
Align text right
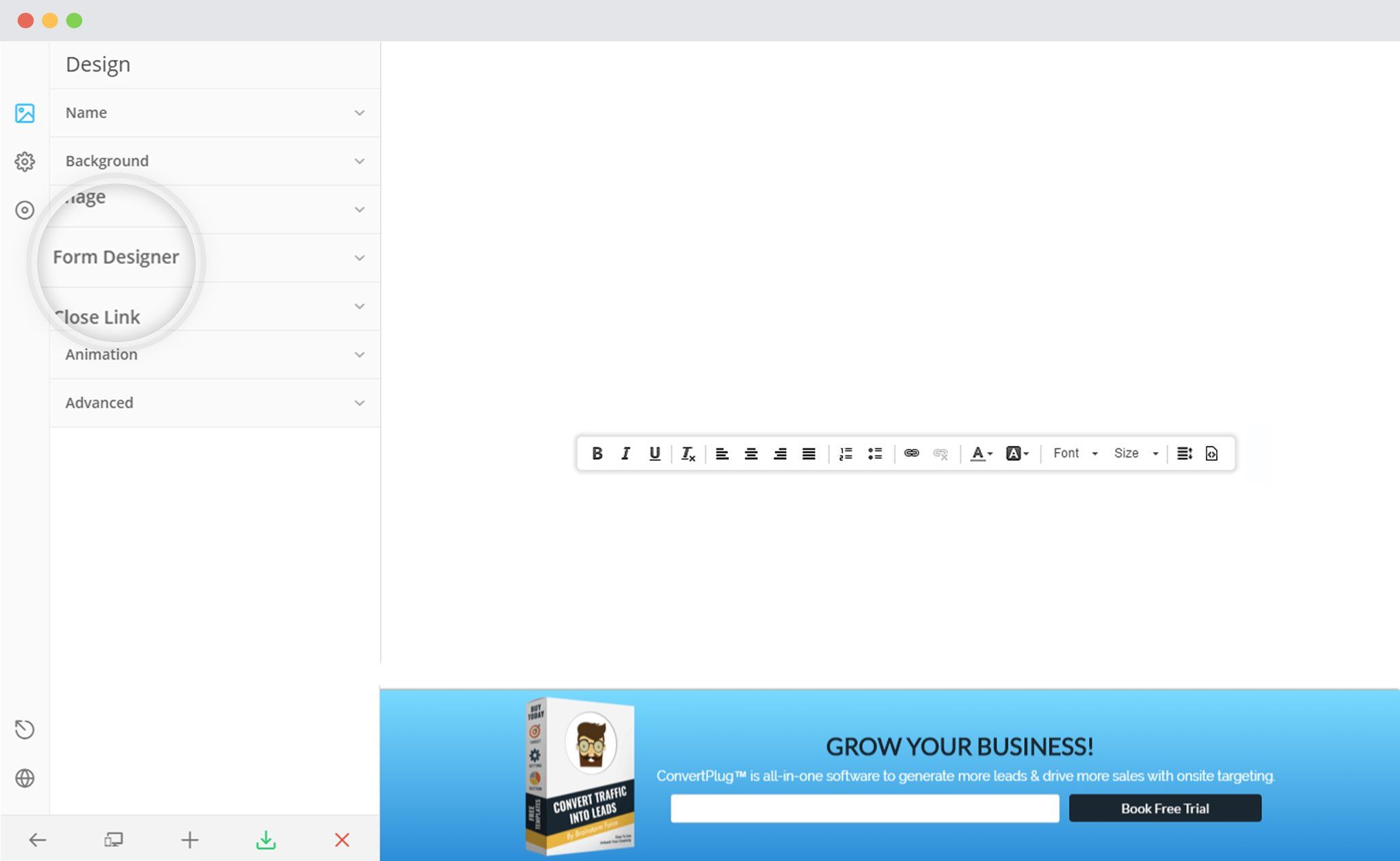pos(780,453)
